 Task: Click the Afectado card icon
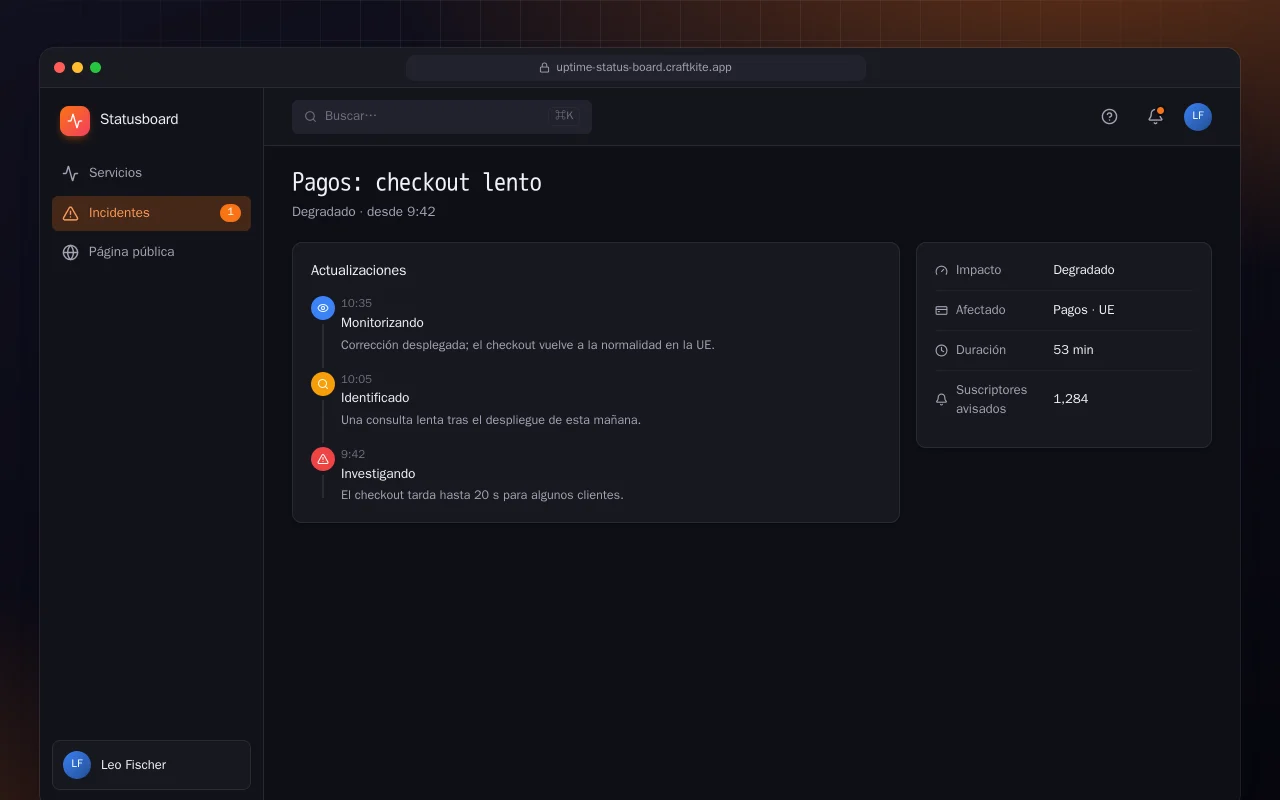(x=941, y=310)
